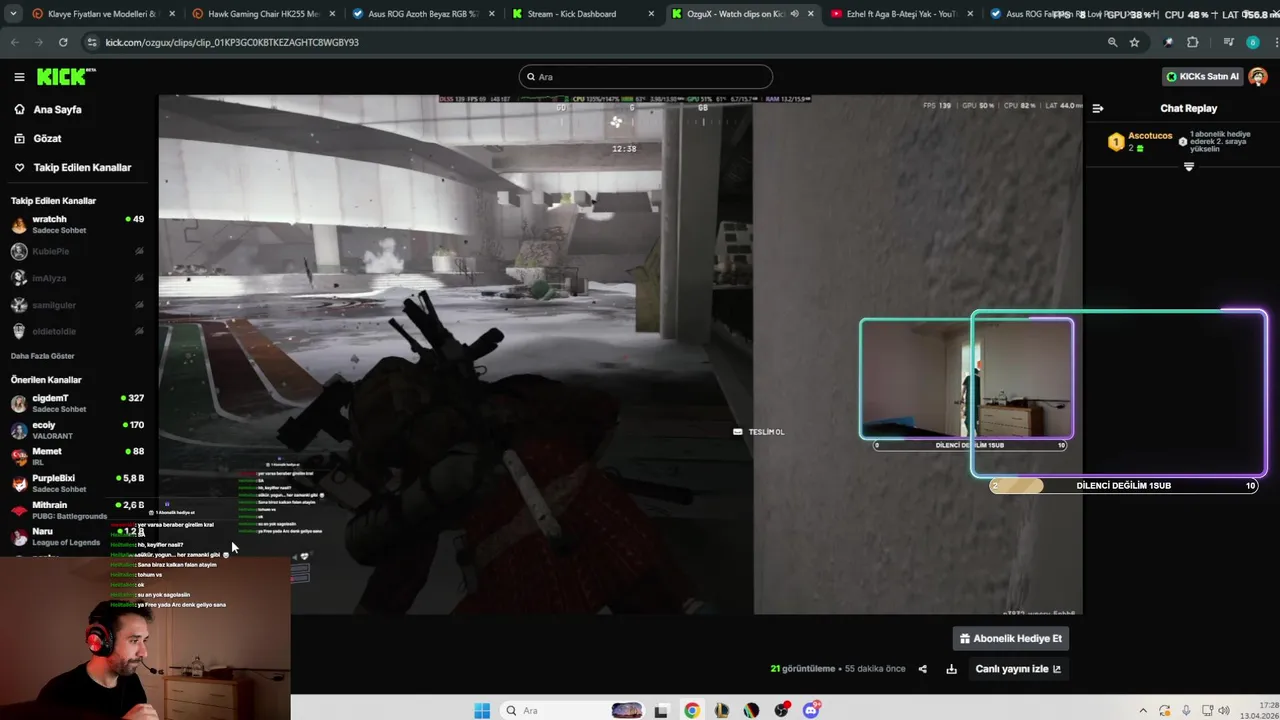The height and width of the screenshot is (720, 1280).
Task: Download the clip
Action: point(951,669)
